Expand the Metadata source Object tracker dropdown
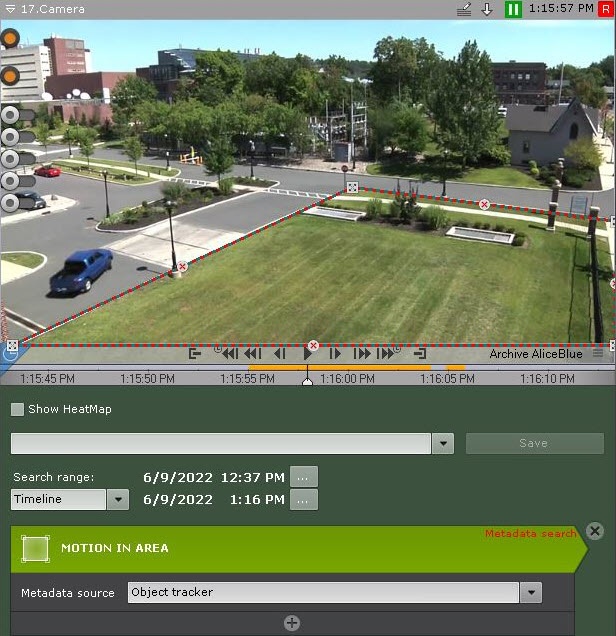 (x=531, y=593)
